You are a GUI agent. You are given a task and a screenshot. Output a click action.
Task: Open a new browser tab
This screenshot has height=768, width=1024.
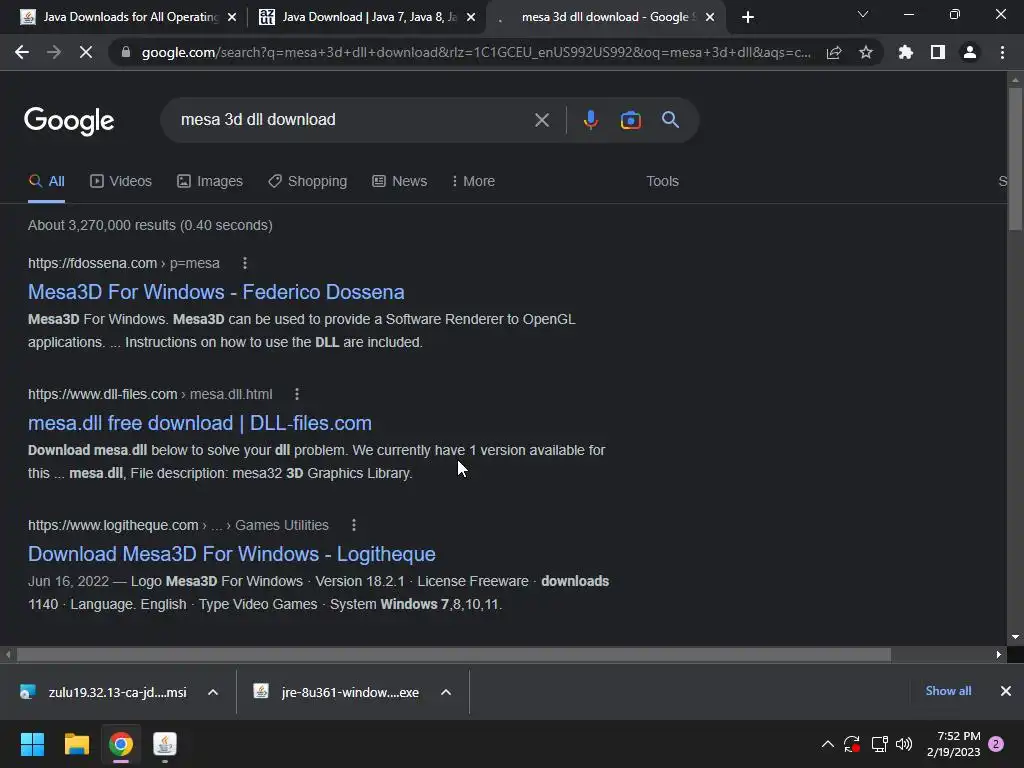[x=748, y=17]
